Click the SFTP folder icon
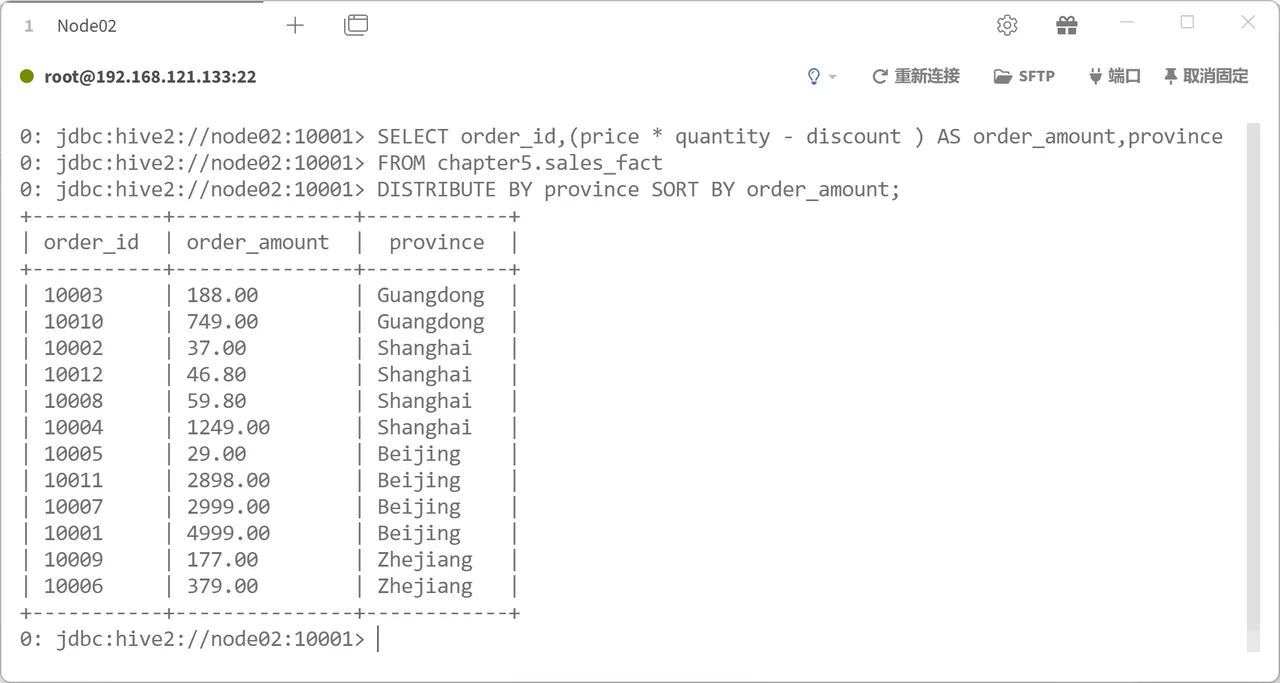1280x683 pixels. pos(1003,76)
